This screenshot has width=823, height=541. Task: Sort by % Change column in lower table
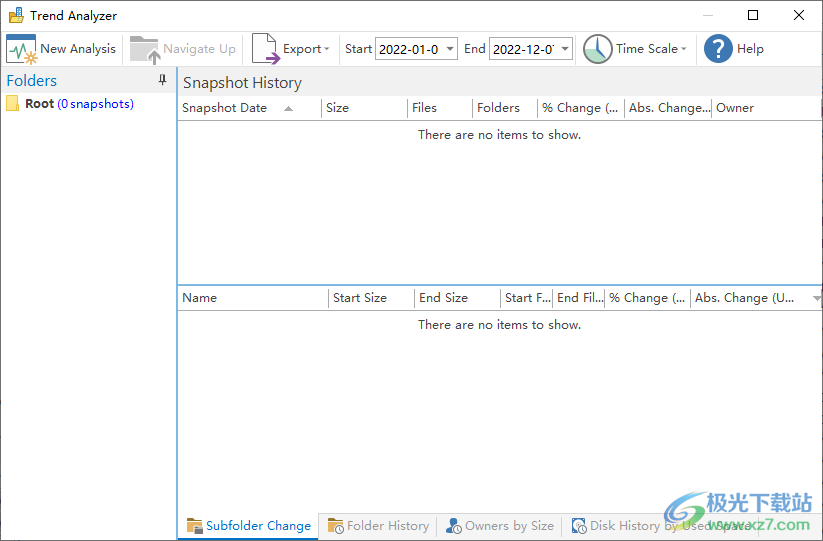tap(648, 298)
